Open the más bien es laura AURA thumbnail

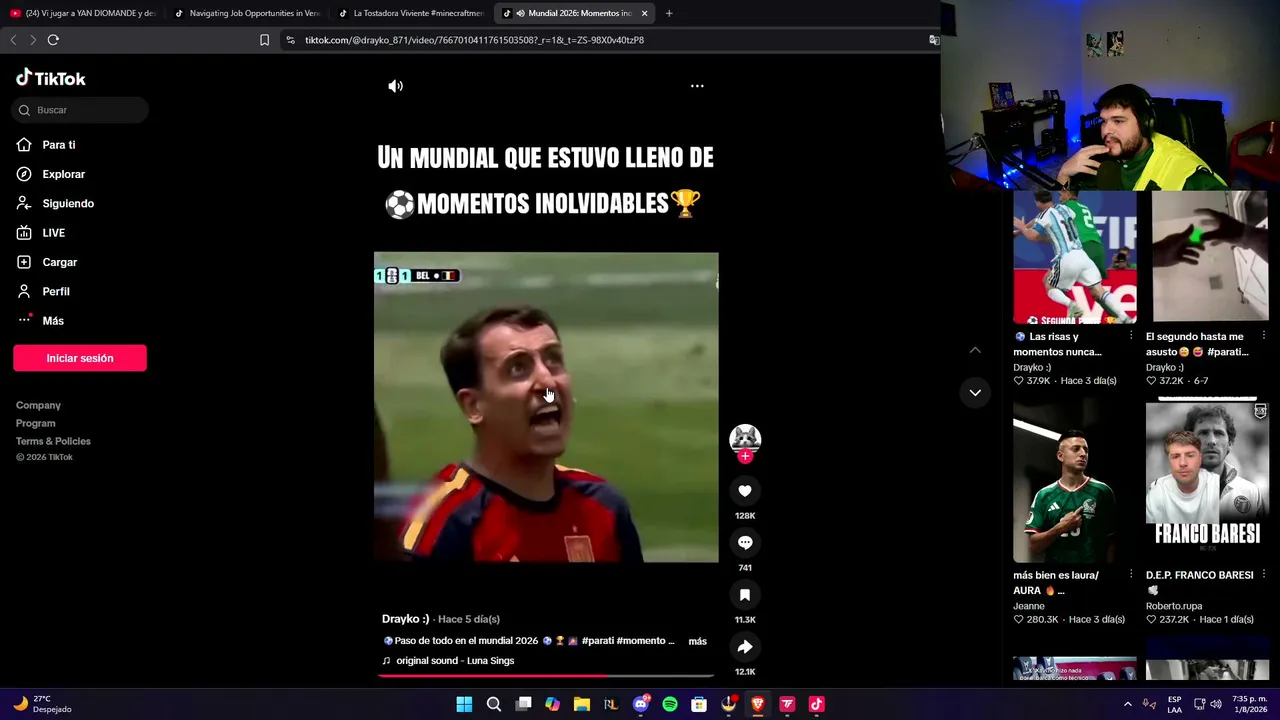coord(1075,482)
